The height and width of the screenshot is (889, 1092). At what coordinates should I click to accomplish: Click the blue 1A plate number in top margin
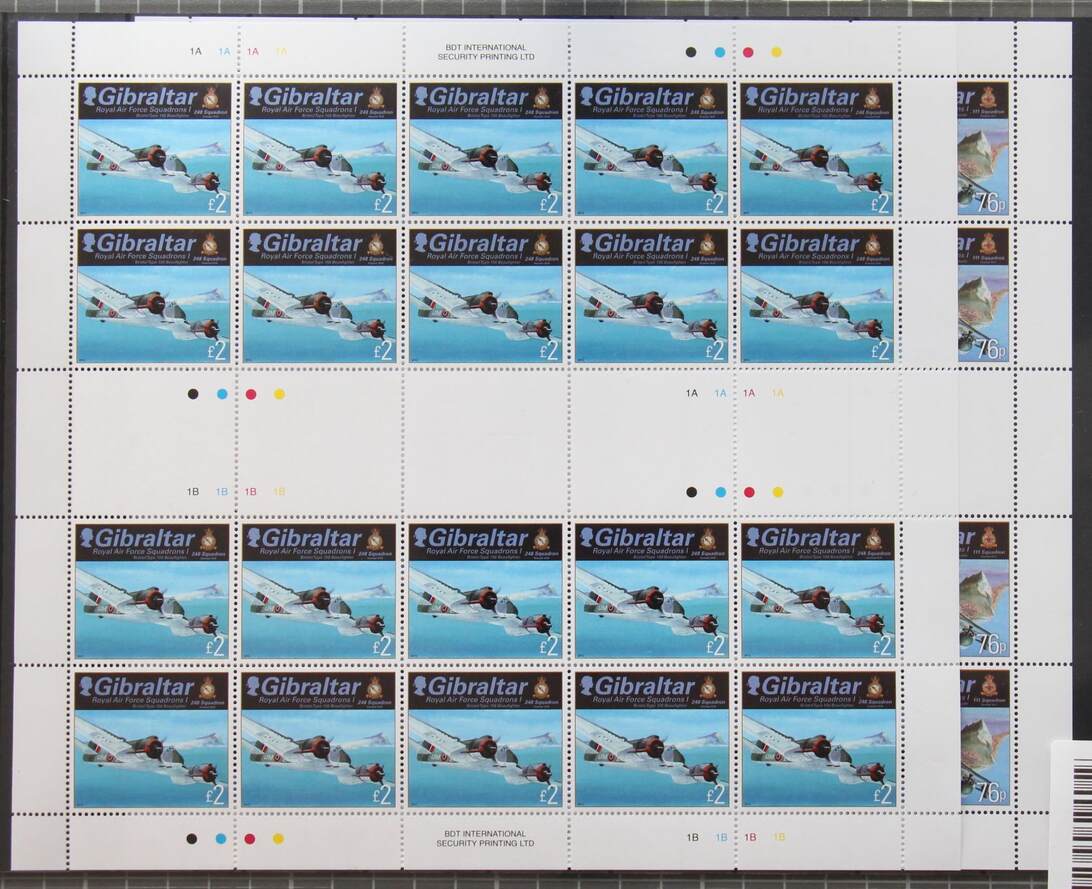coord(224,52)
